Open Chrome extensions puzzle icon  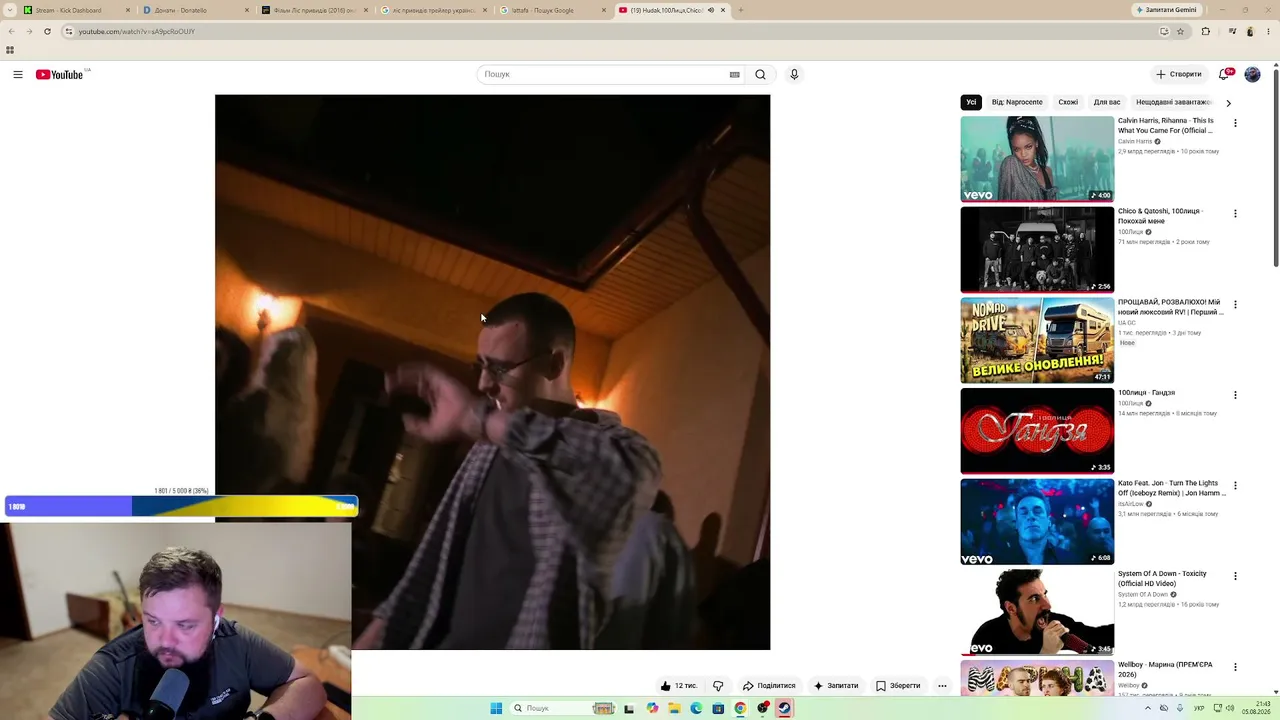(x=1205, y=31)
